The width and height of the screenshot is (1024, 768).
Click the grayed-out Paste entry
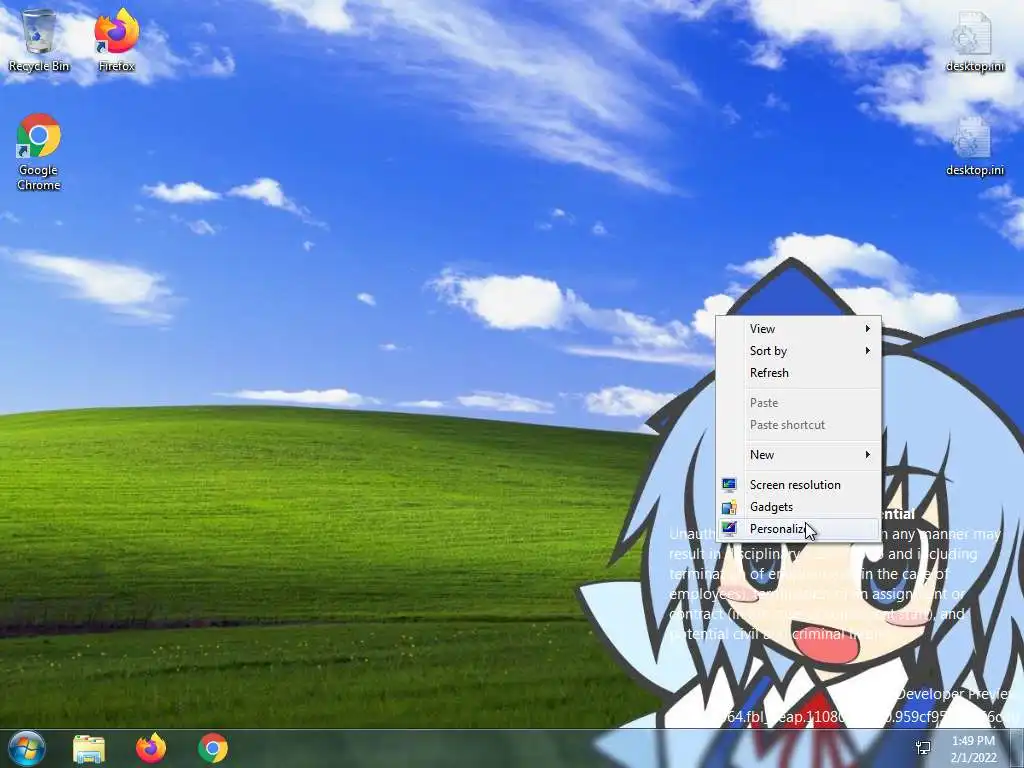tap(799, 403)
